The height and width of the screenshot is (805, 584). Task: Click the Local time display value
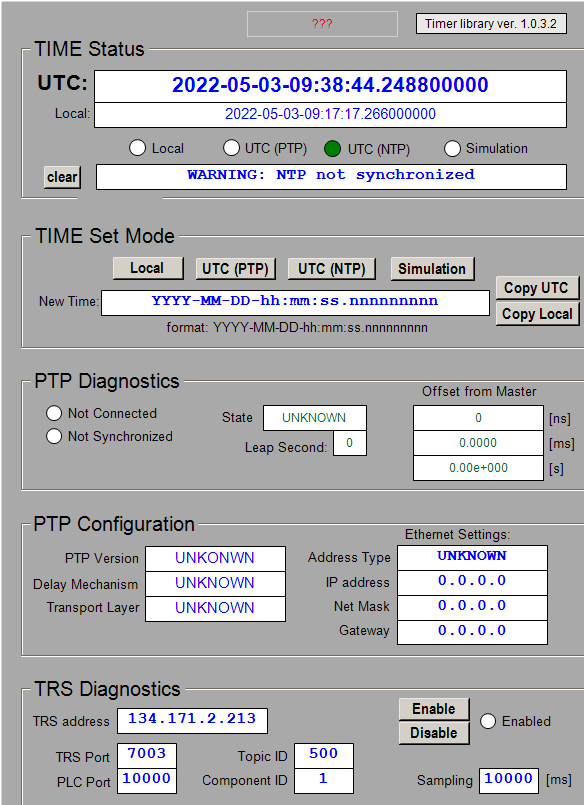click(x=330, y=114)
